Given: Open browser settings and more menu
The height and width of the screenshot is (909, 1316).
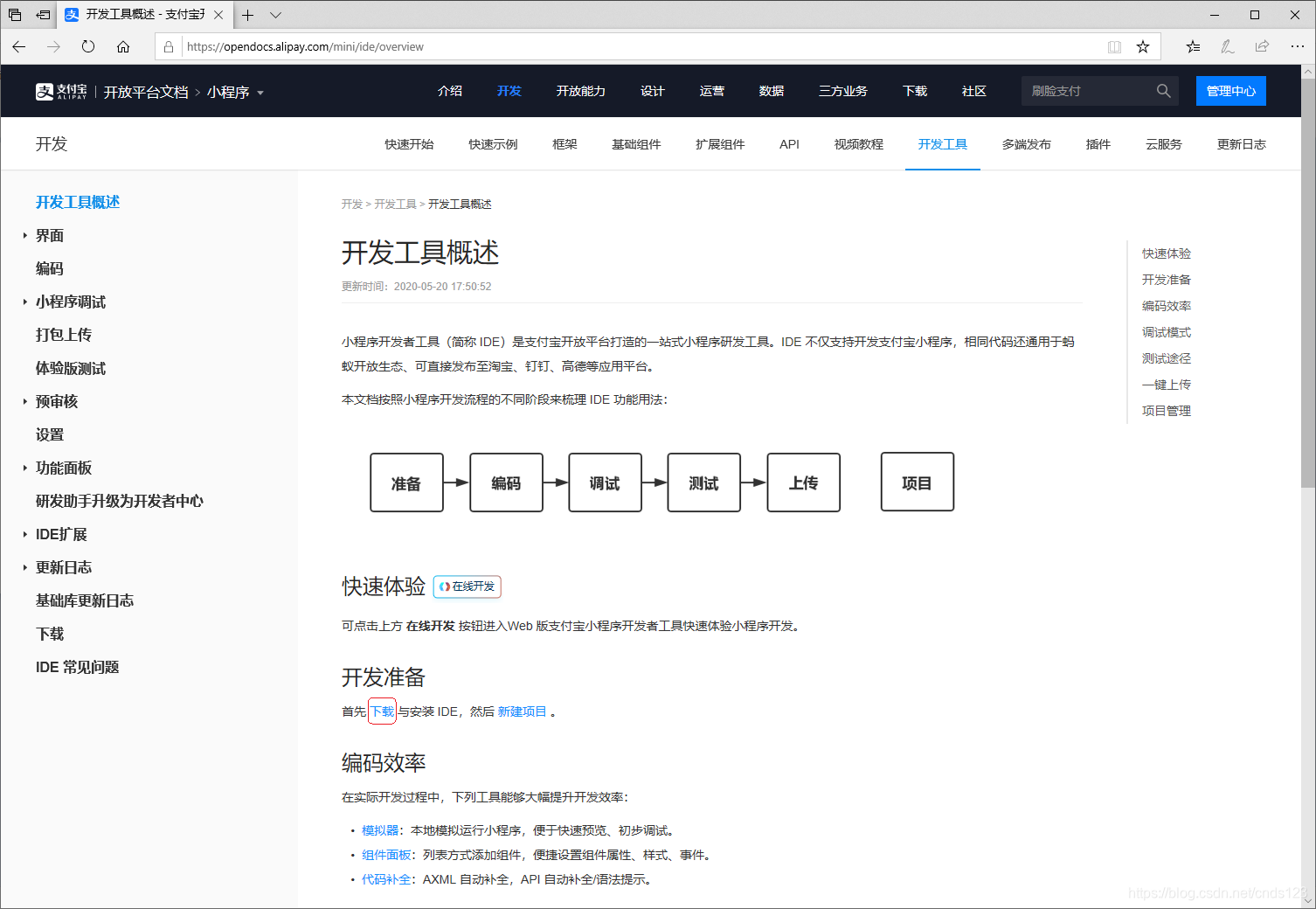Looking at the screenshot, I should [x=1298, y=47].
